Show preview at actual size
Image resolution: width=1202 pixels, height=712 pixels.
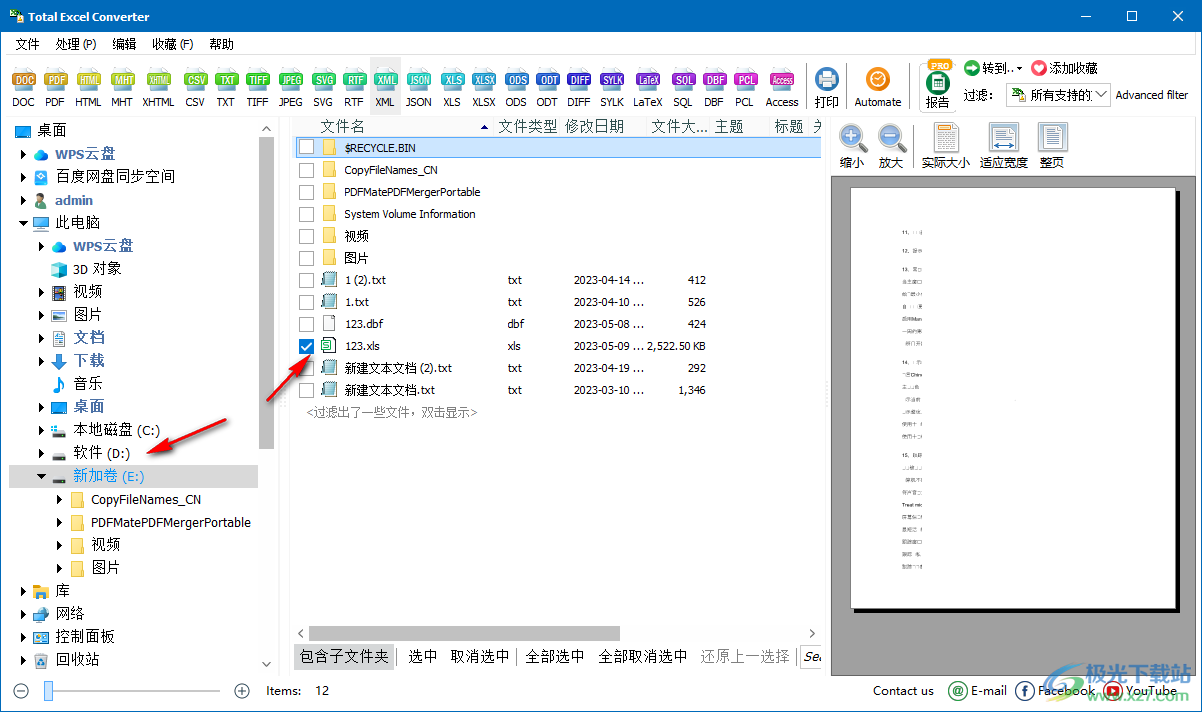[945, 146]
